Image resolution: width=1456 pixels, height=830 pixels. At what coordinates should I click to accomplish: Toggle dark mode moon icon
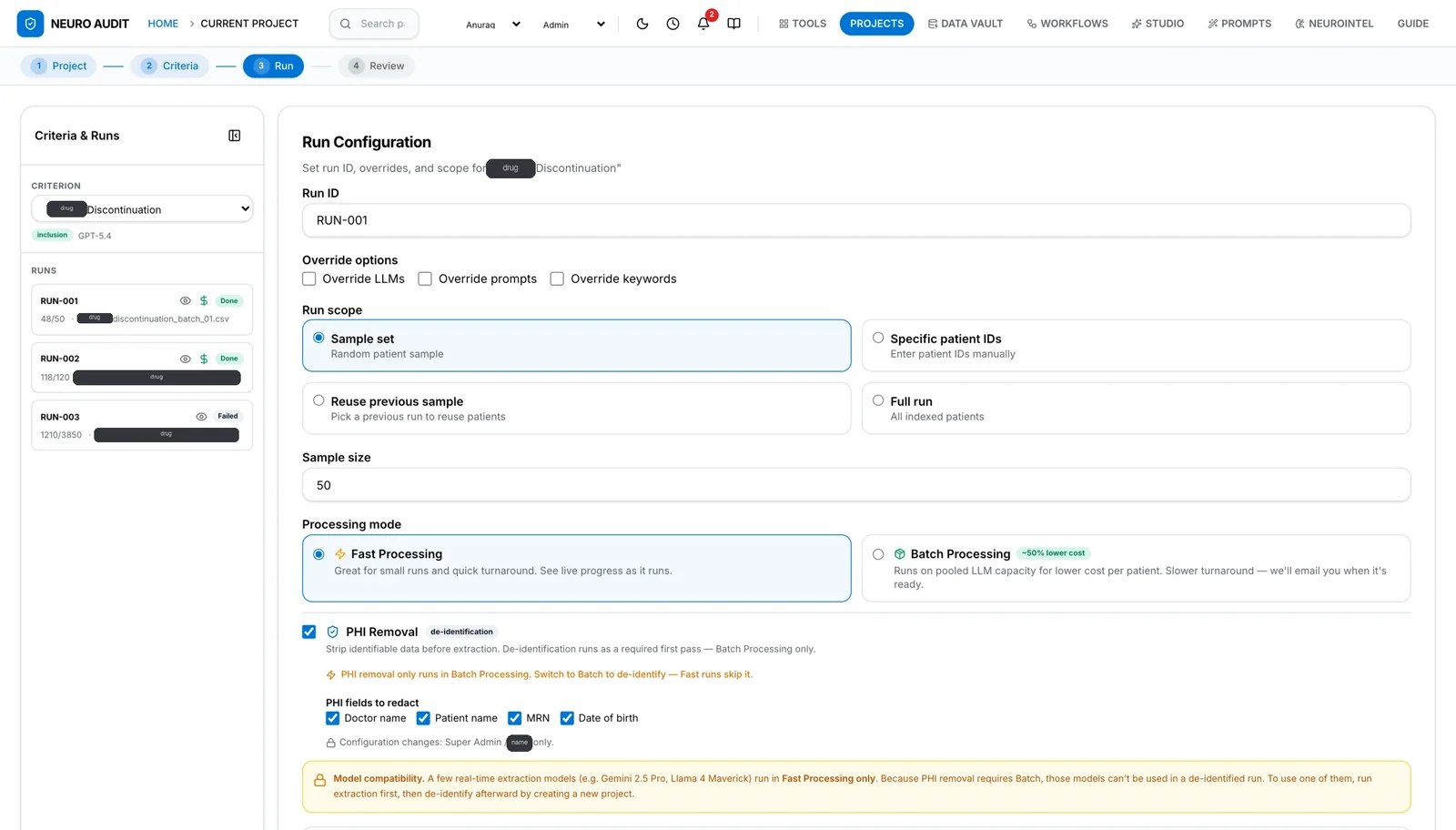click(x=642, y=24)
